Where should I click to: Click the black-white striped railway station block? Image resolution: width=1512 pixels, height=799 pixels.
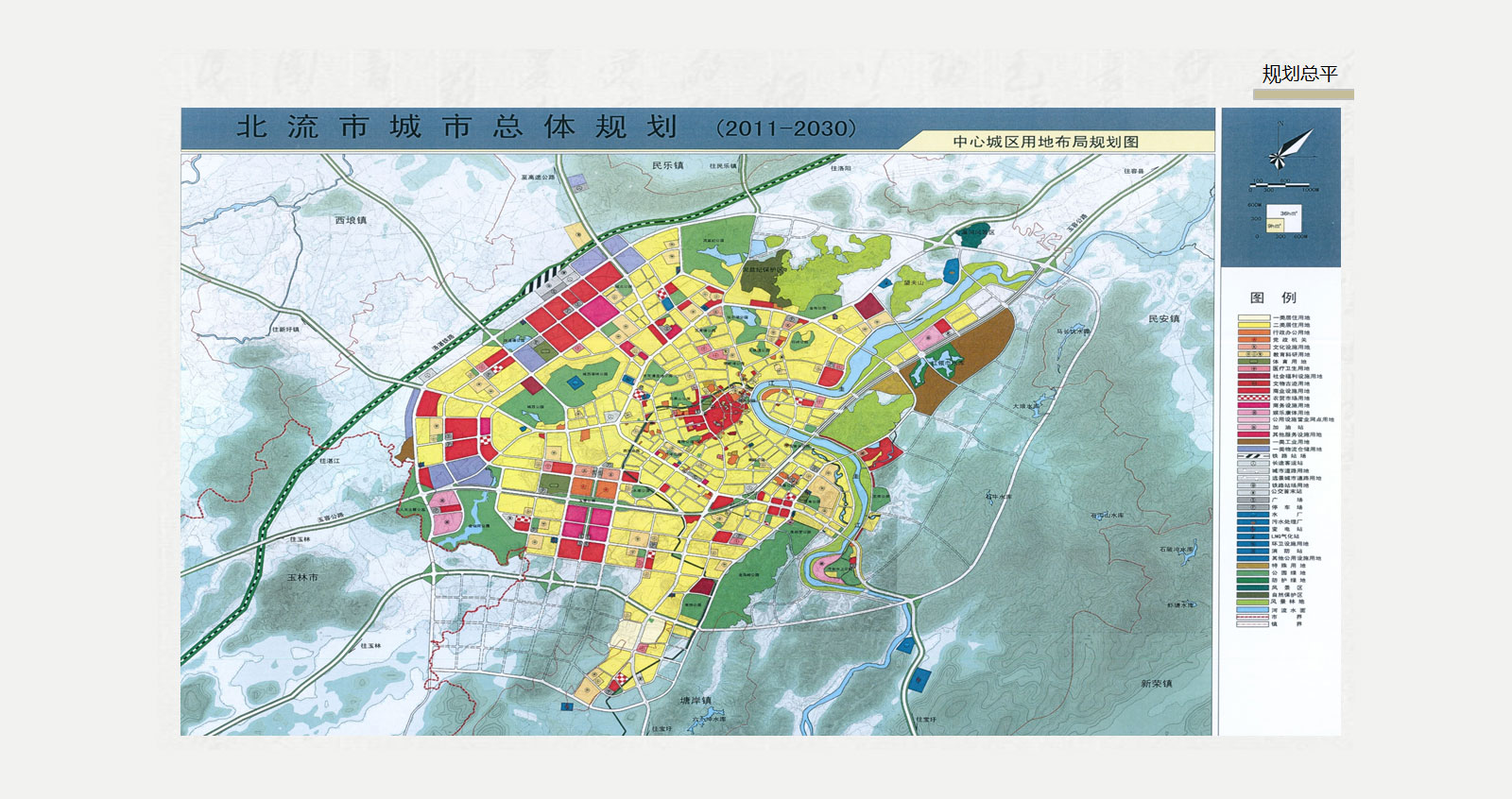[542, 280]
